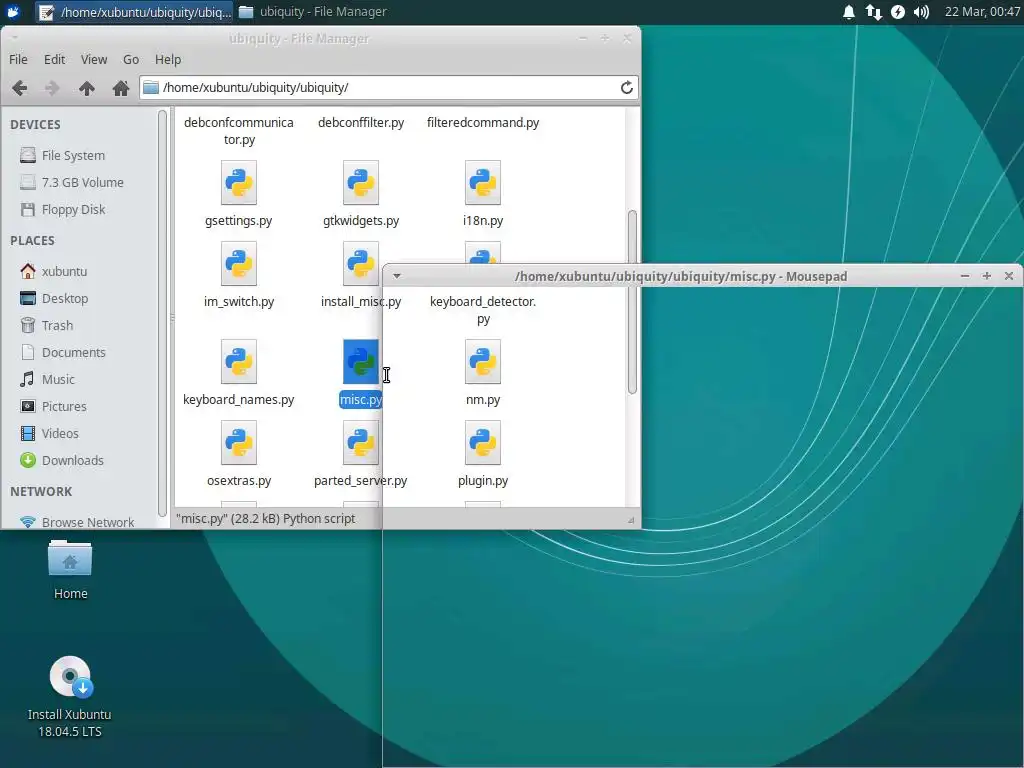
Task: Open the View menu in File Manager
Action: pyautogui.click(x=94, y=59)
